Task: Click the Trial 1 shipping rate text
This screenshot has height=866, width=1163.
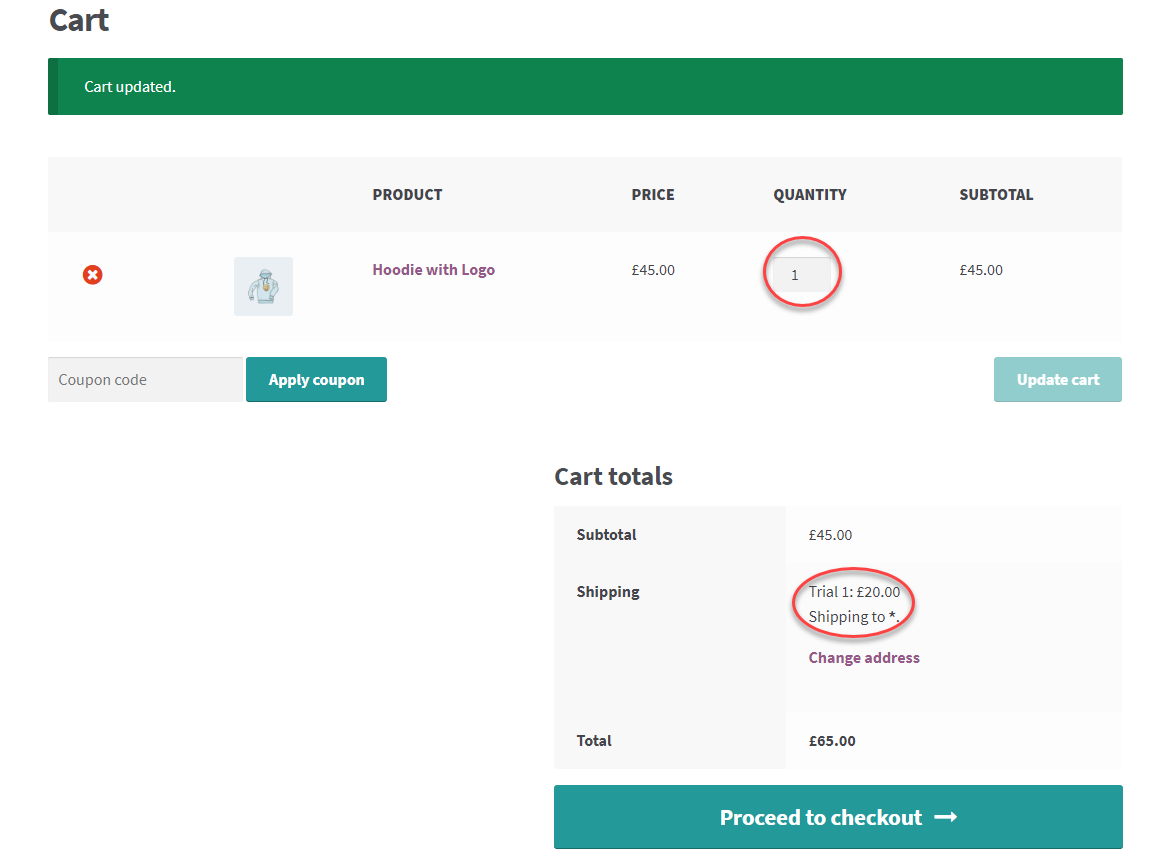Action: [853, 591]
